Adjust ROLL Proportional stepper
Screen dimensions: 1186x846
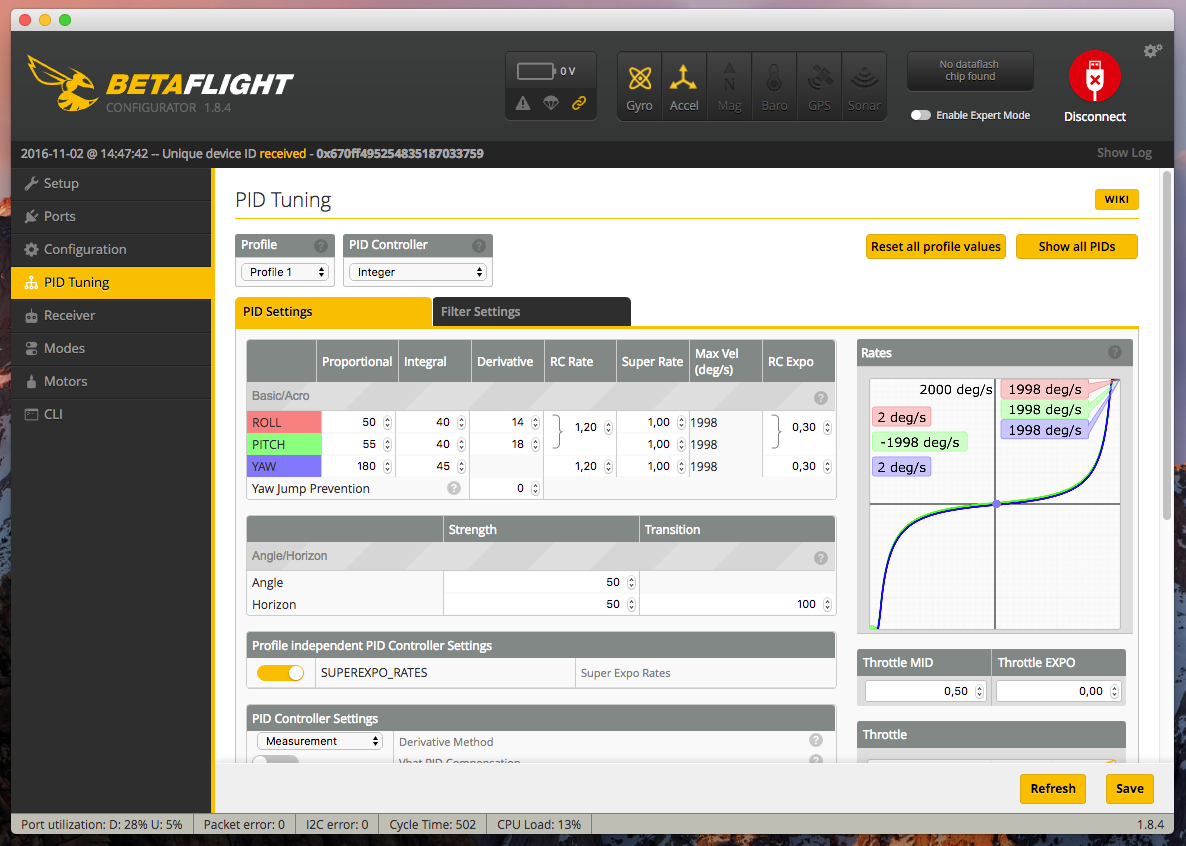click(387, 422)
